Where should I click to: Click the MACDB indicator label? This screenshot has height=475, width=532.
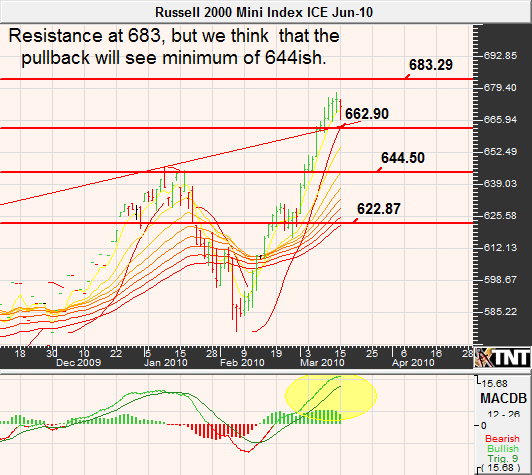tap(504, 398)
